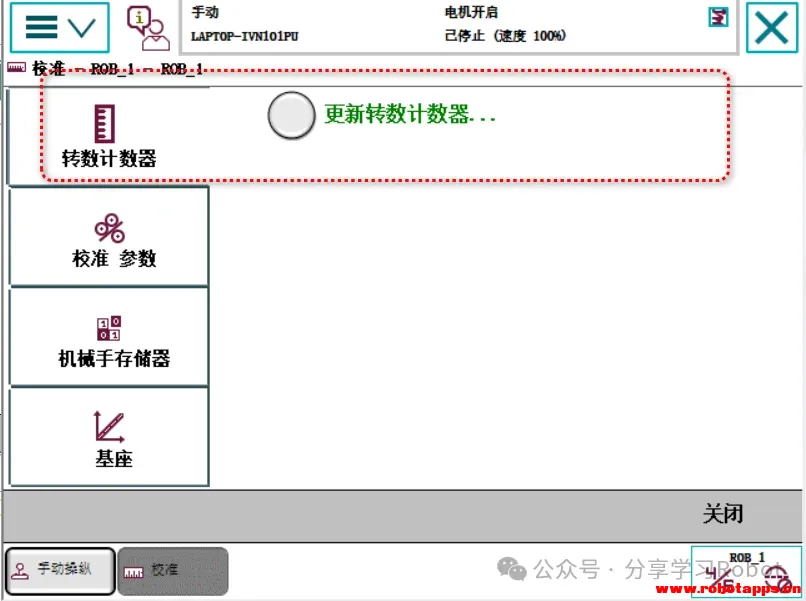Screen dimensions: 806x601
Task: Open the ROB_1 quick-set menu button
Action: click(x=746, y=572)
